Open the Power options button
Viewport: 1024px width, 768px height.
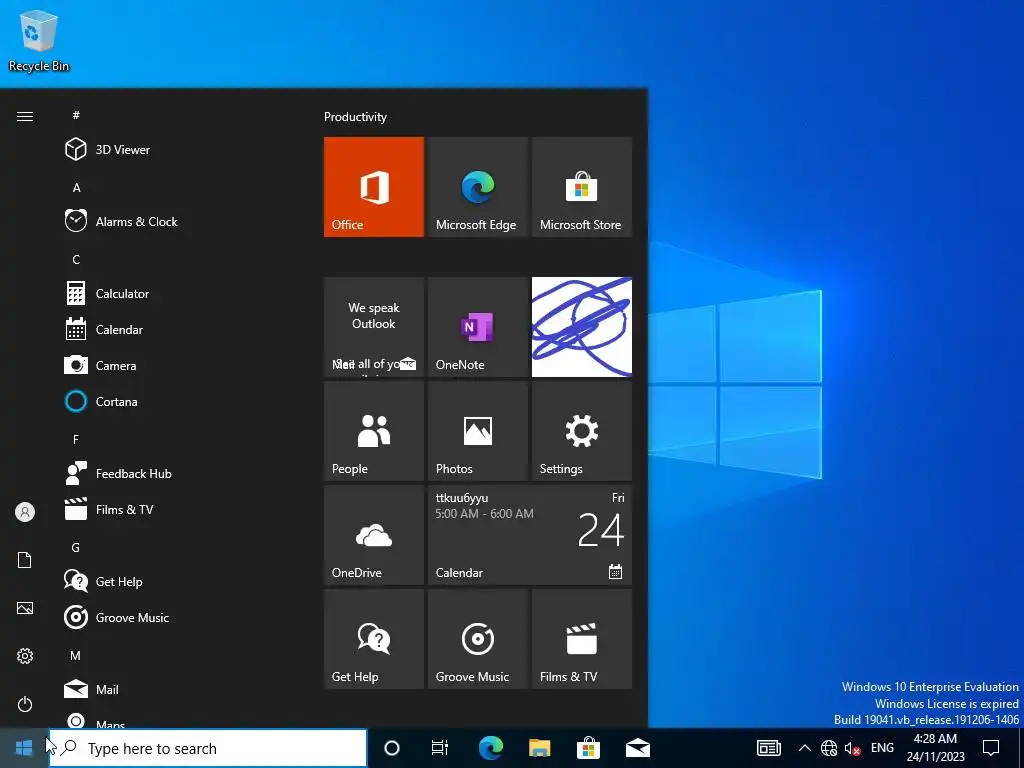25,704
